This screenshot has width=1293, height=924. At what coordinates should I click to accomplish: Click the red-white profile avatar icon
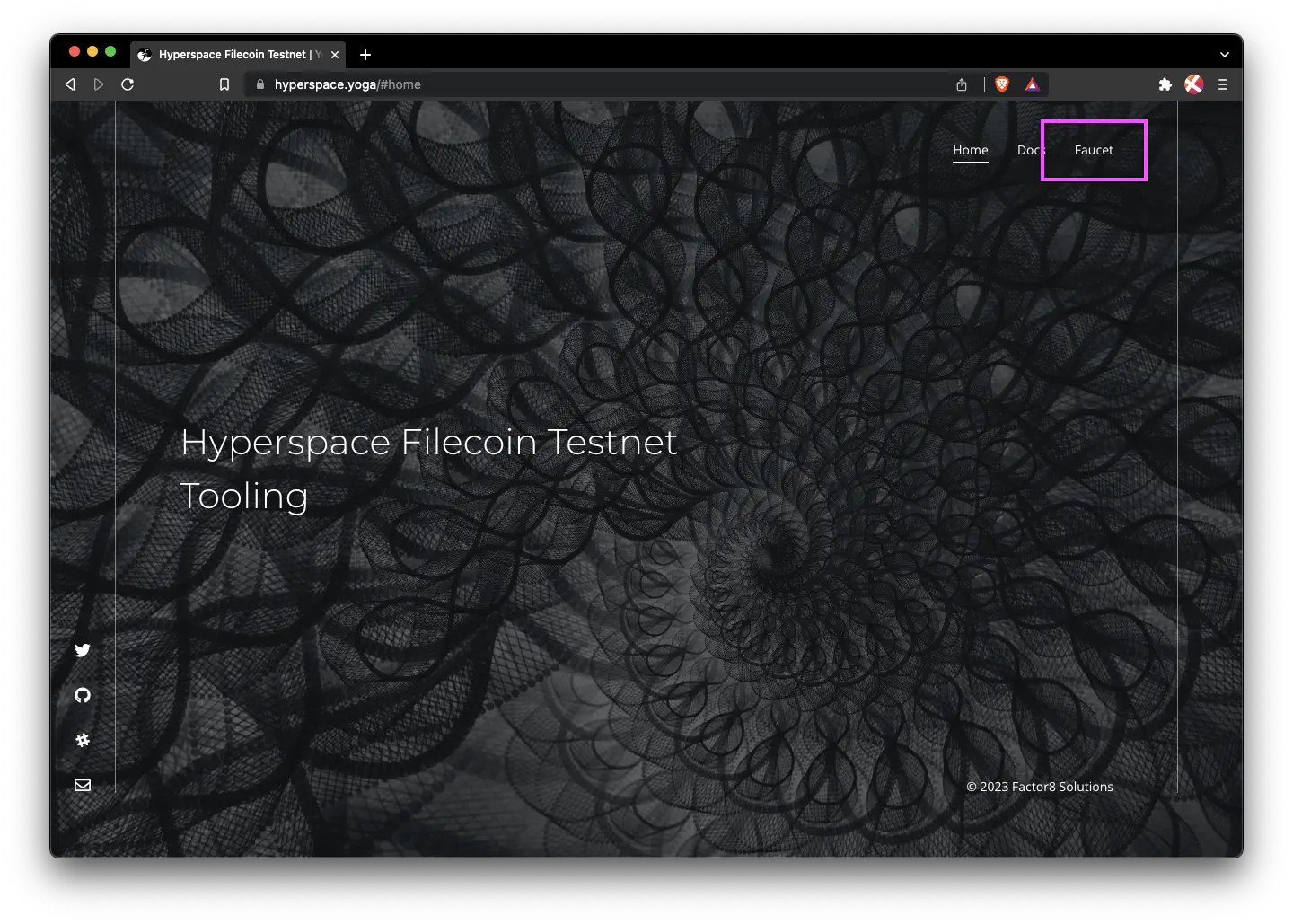(1194, 84)
